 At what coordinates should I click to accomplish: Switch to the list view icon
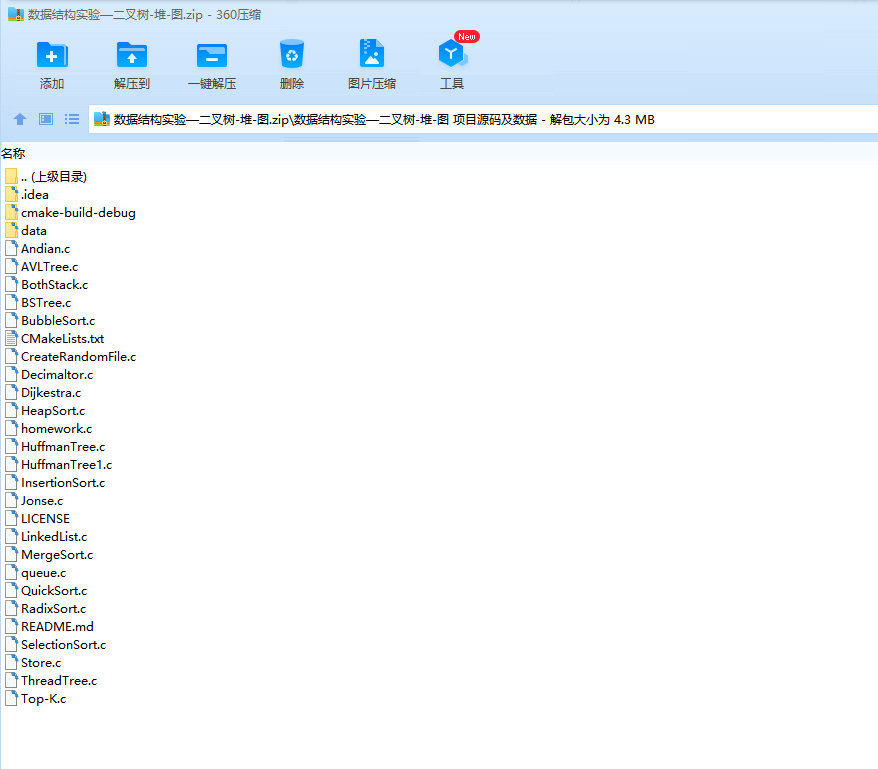[x=72, y=119]
